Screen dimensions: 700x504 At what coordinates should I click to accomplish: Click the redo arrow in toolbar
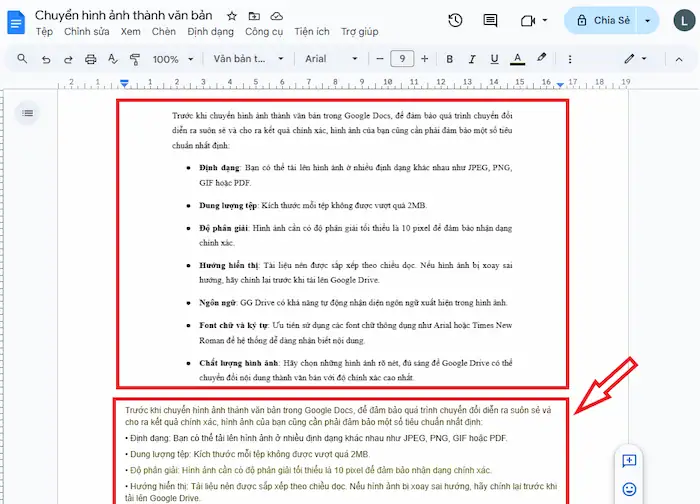coord(68,59)
